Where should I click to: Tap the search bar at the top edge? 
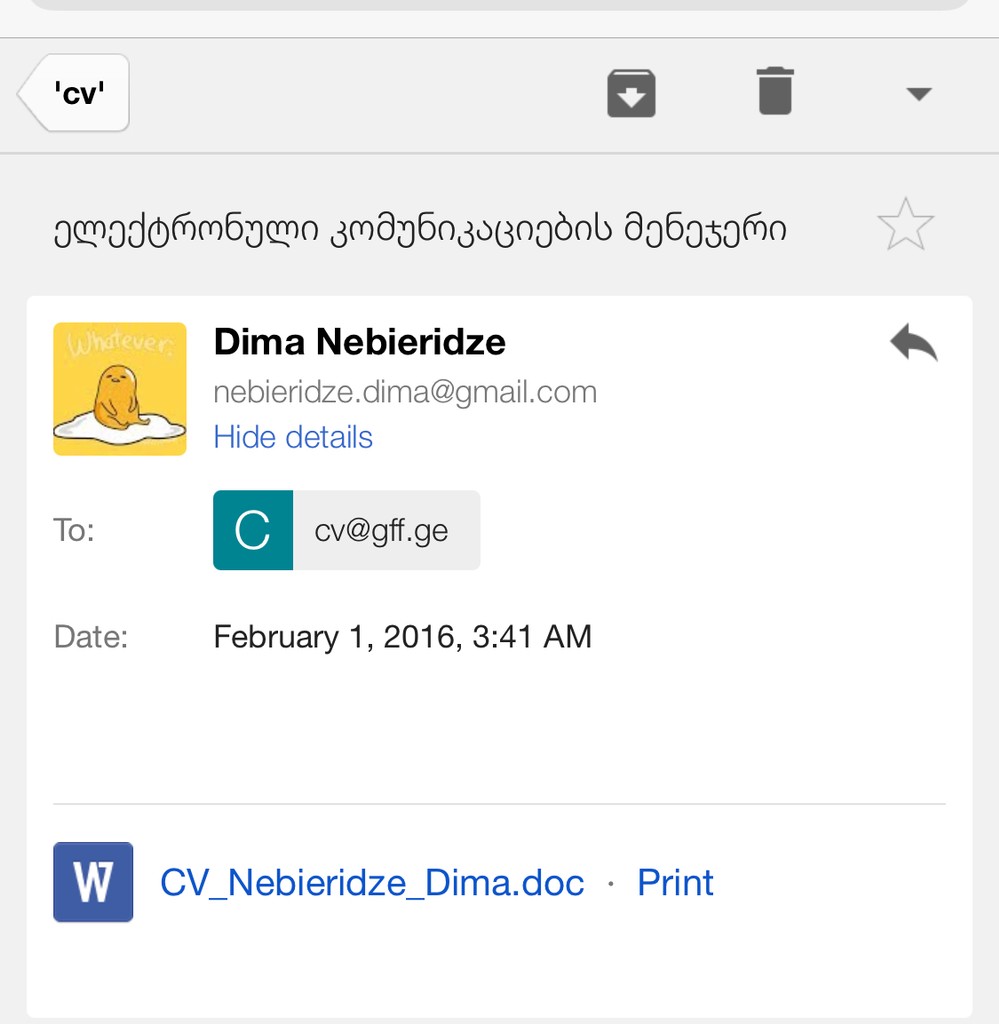click(500, 5)
